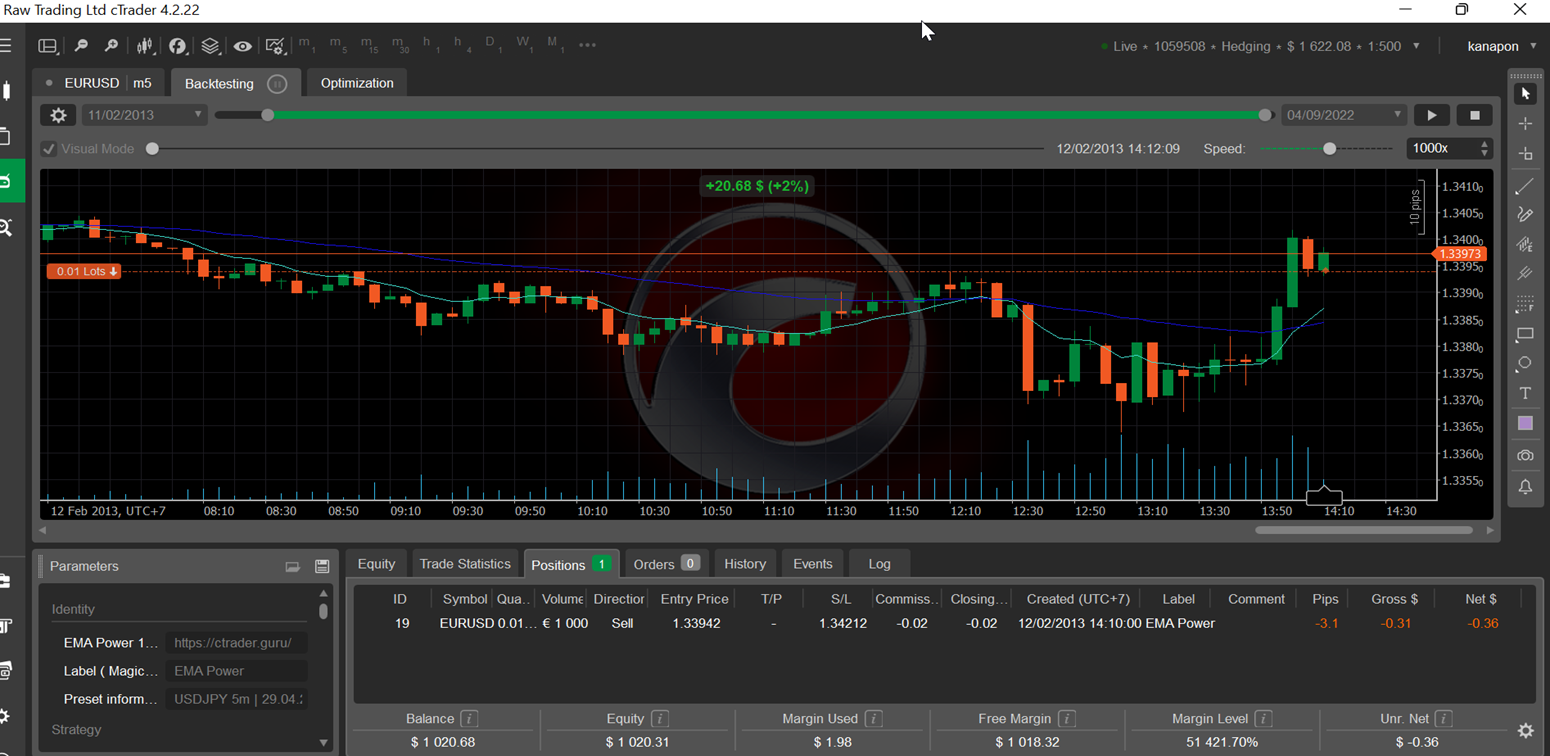Open the end date 04/09/2022 dropdown
This screenshot has width=1550, height=756.
click(x=1344, y=115)
